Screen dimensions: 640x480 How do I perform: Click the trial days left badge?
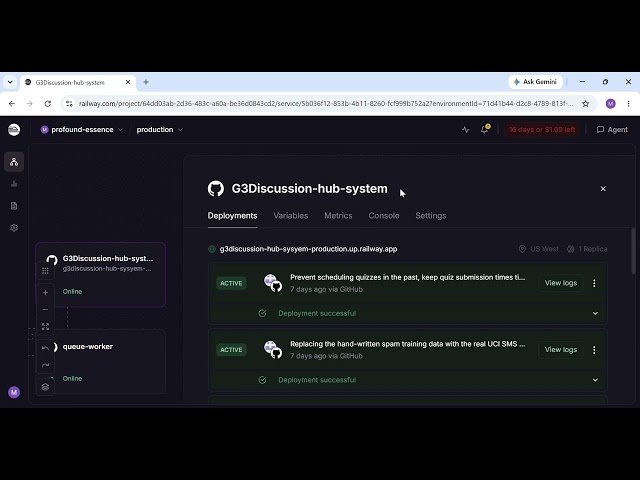[x=542, y=130]
